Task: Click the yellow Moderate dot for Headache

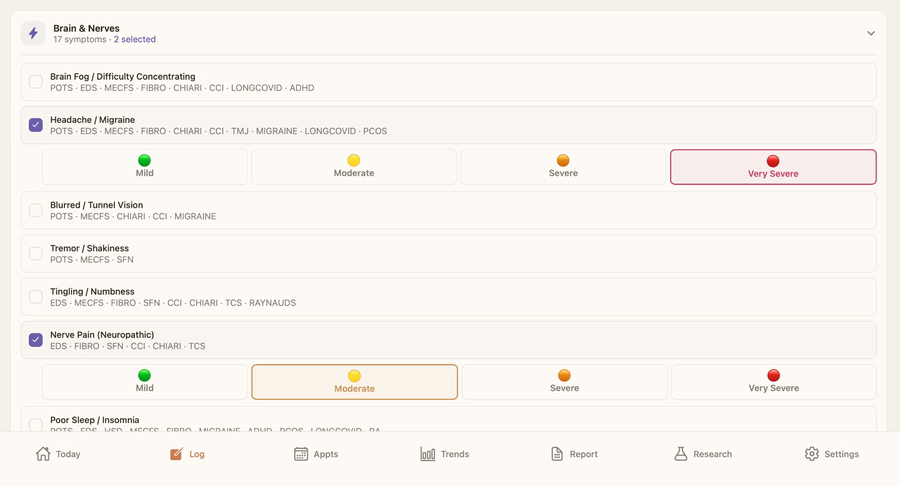Action: (354, 160)
